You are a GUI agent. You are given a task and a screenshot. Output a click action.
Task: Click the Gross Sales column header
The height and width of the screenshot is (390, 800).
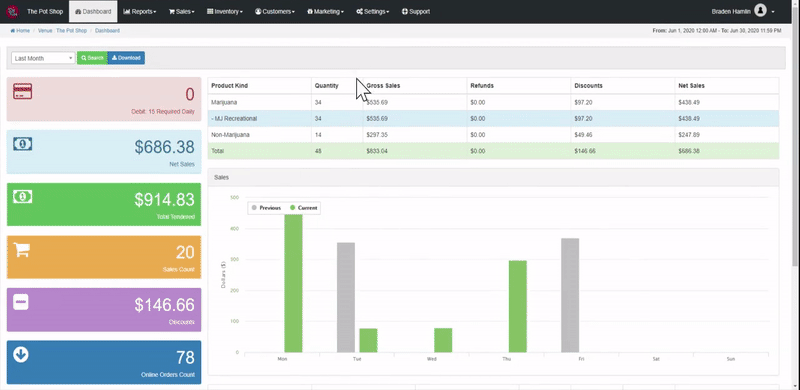coord(383,86)
